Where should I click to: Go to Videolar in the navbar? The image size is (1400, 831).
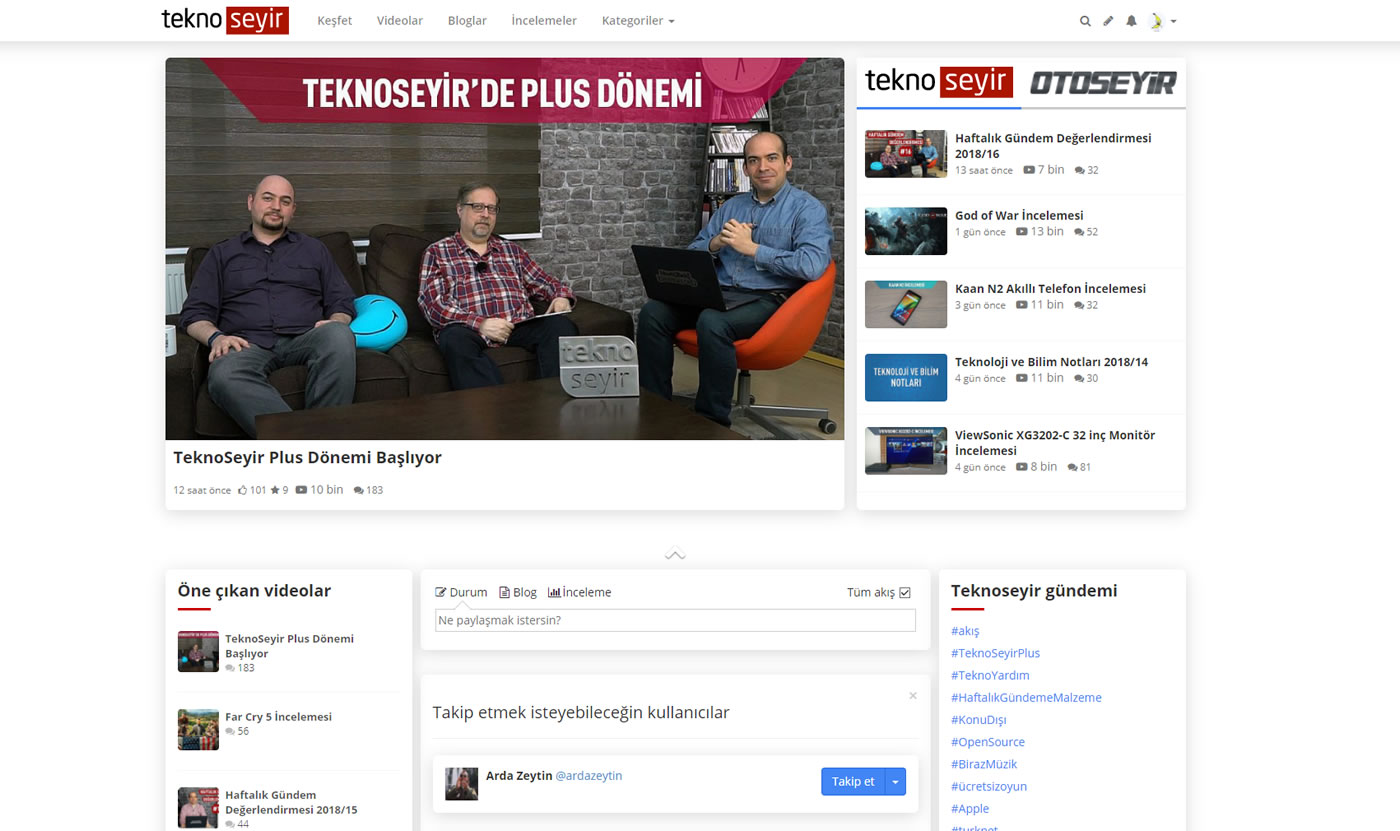point(400,21)
